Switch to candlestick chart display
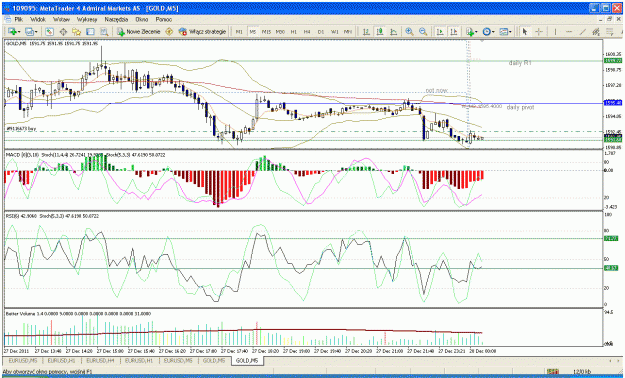625x378 pixels. [x=380, y=32]
